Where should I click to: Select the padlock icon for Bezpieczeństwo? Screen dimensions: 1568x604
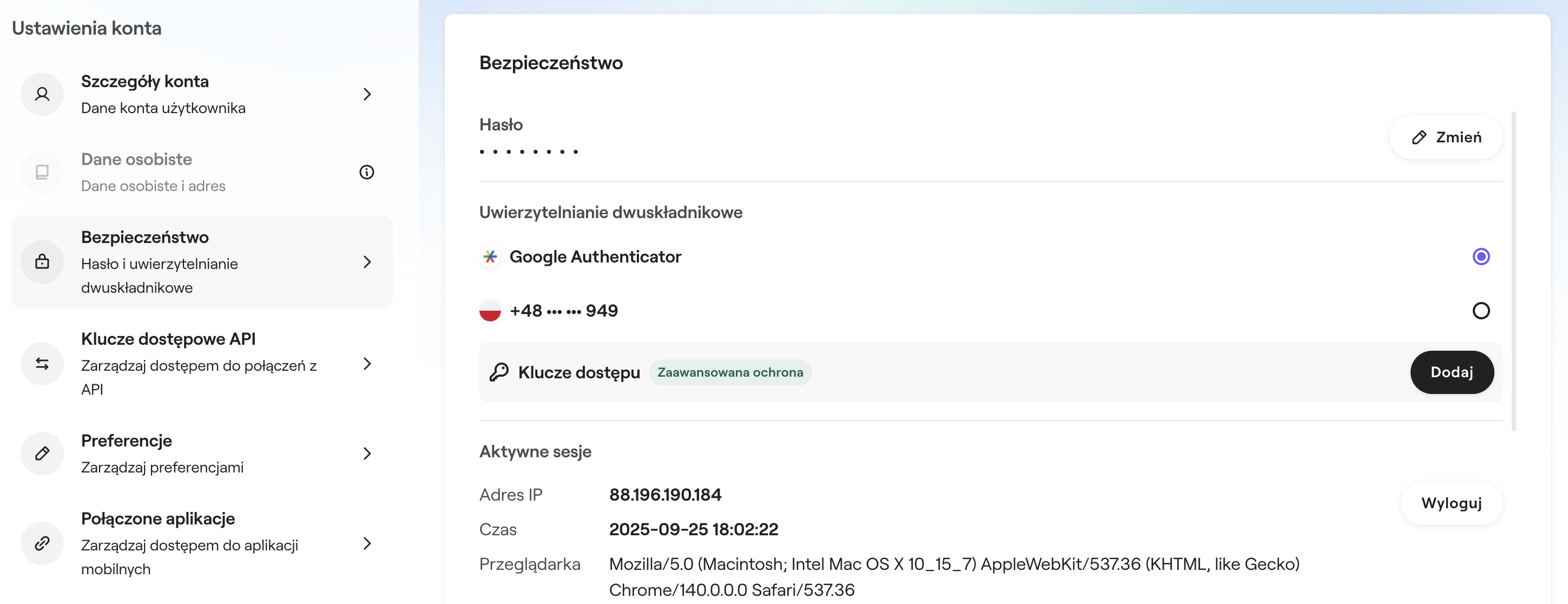(x=41, y=262)
